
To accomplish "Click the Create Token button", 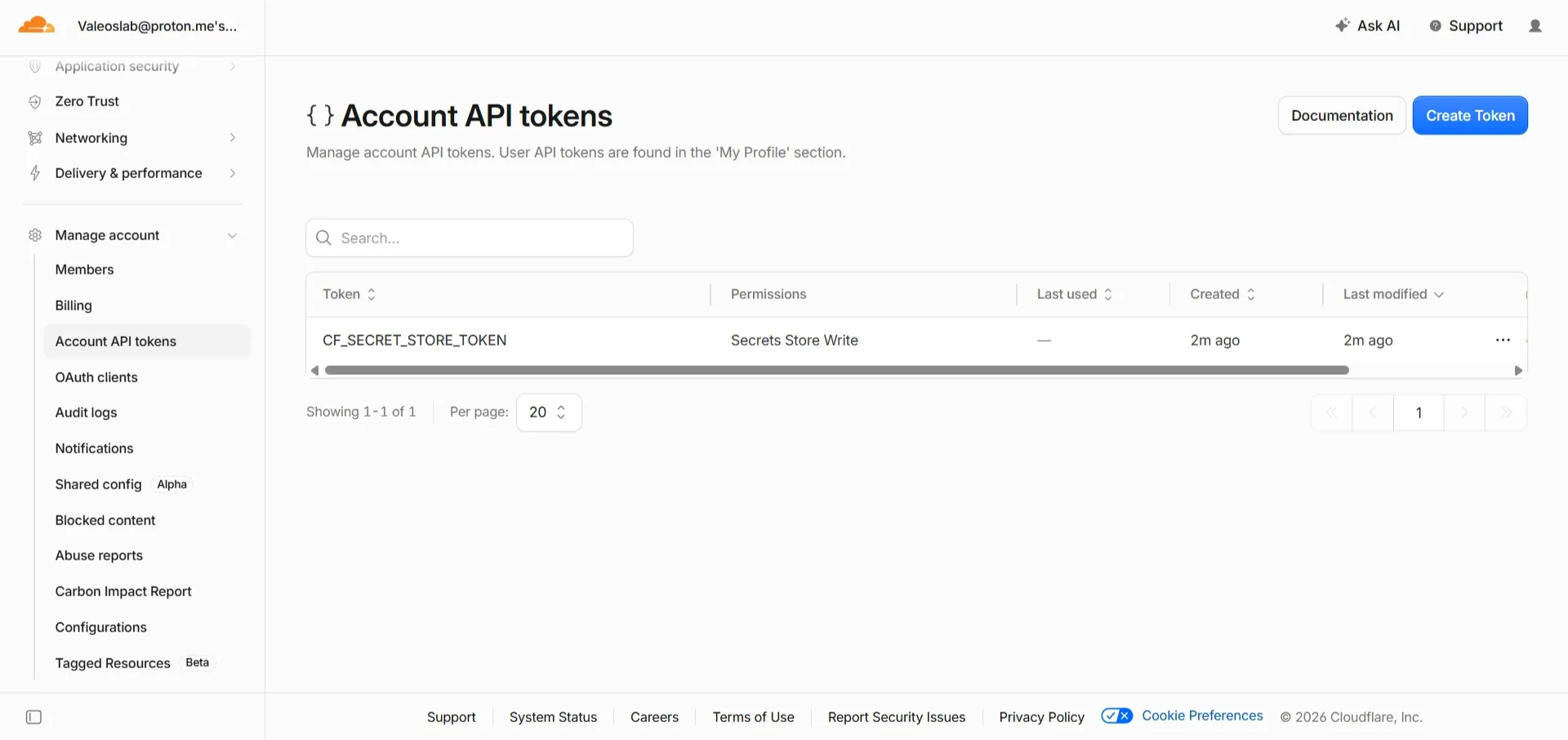I will pyautogui.click(x=1470, y=116).
